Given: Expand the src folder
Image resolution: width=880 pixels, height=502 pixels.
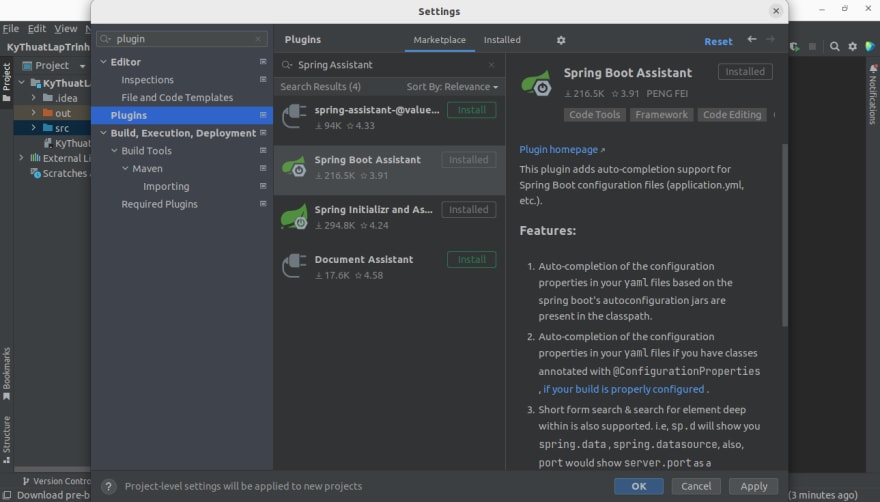Looking at the screenshot, I should click(33, 128).
